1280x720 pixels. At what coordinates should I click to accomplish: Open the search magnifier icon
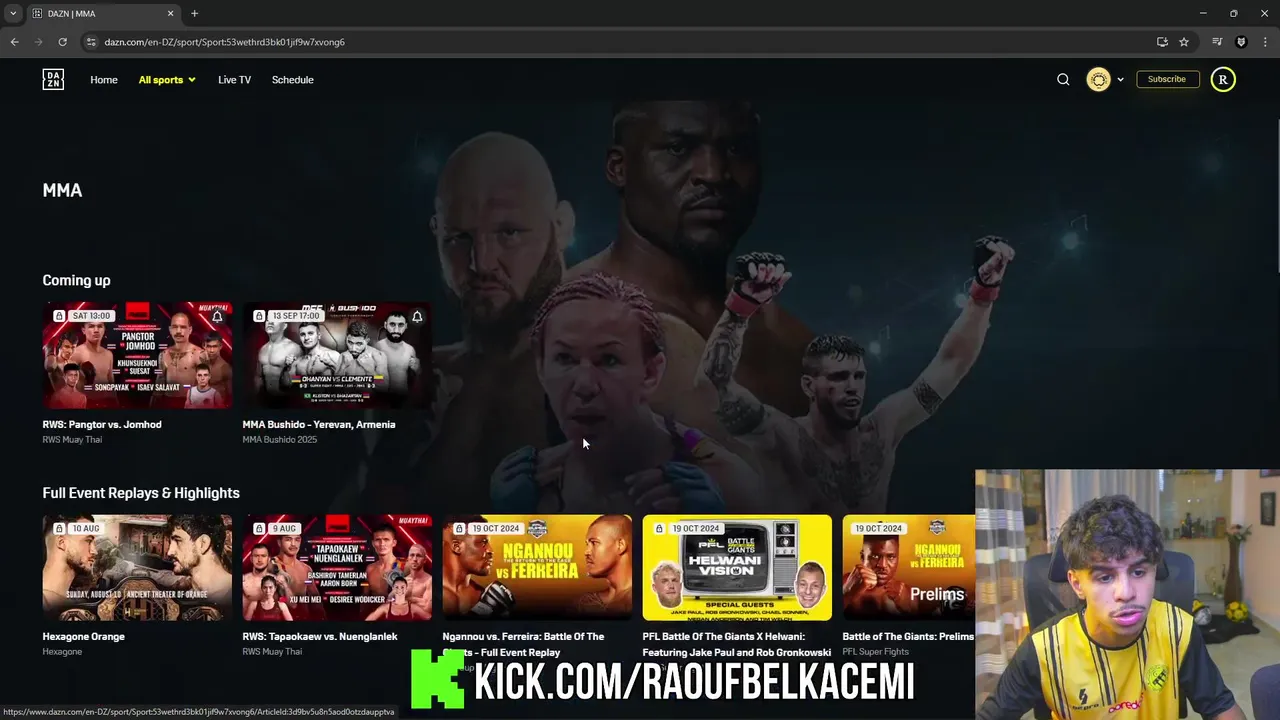pyautogui.click(x=1063, y=80)
